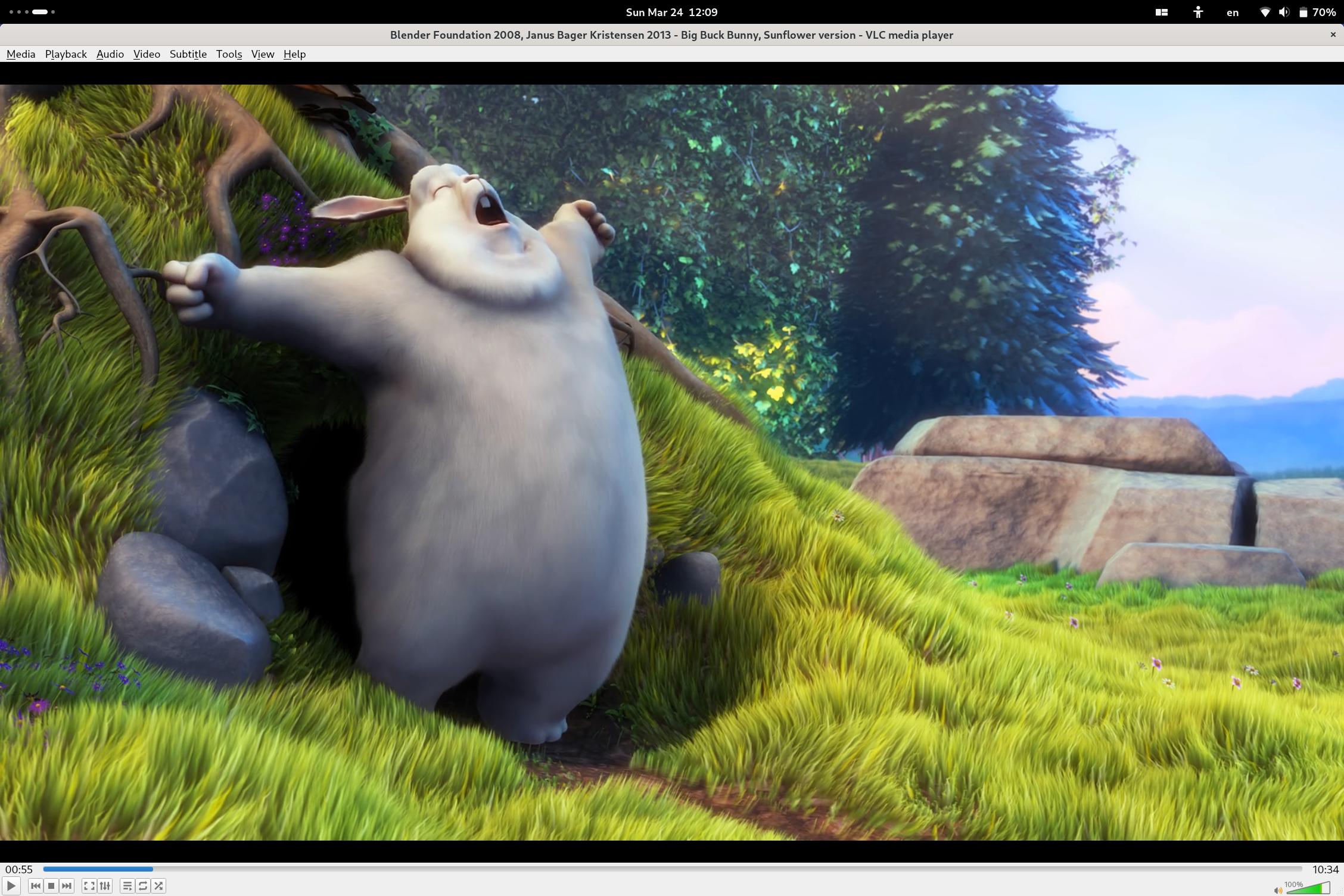Click the seek bar to change playback position
This screenshot has width=1344, height=896.
coord(655,869)
